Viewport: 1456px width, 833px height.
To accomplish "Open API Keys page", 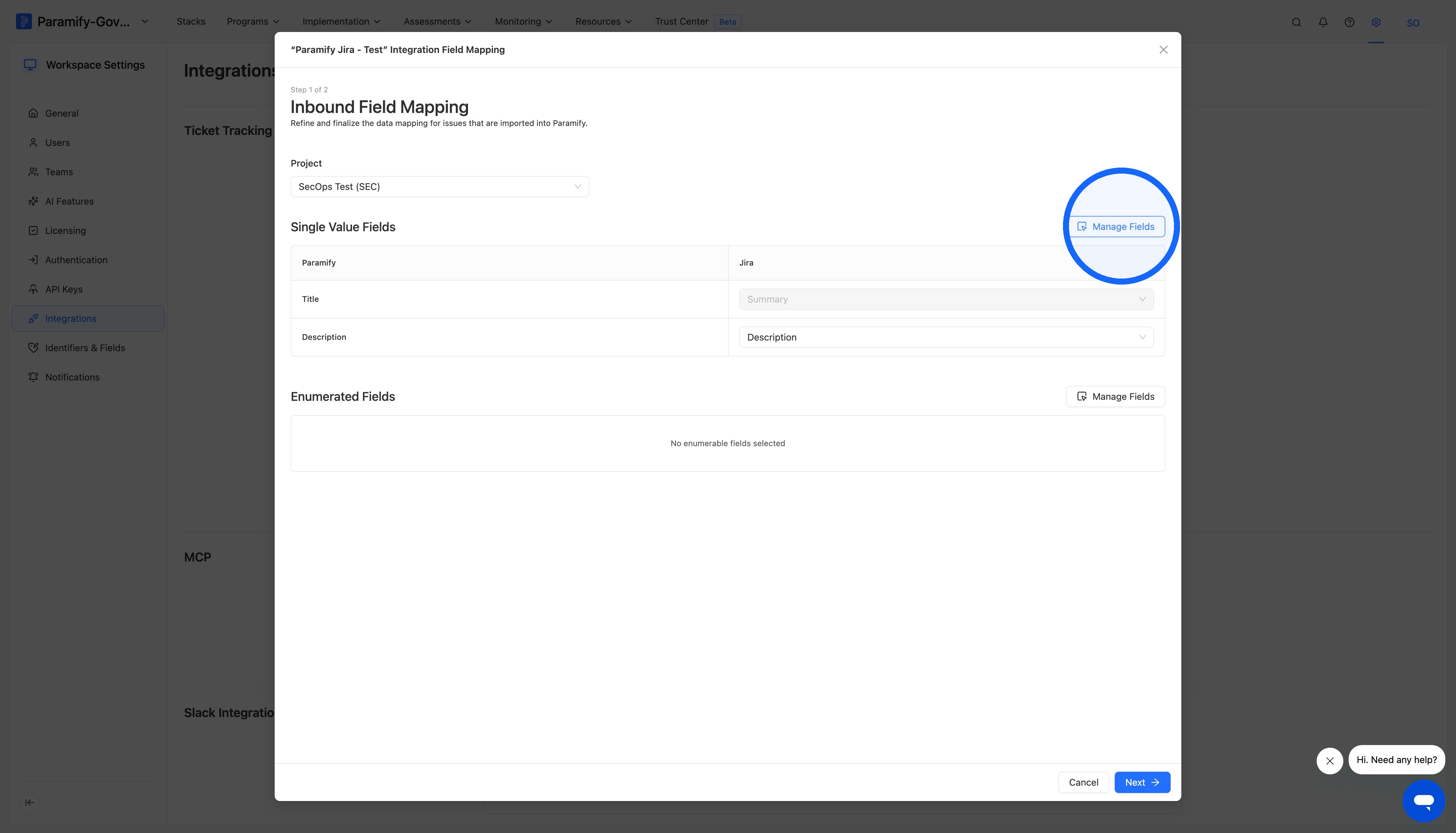I will (88, 289).
